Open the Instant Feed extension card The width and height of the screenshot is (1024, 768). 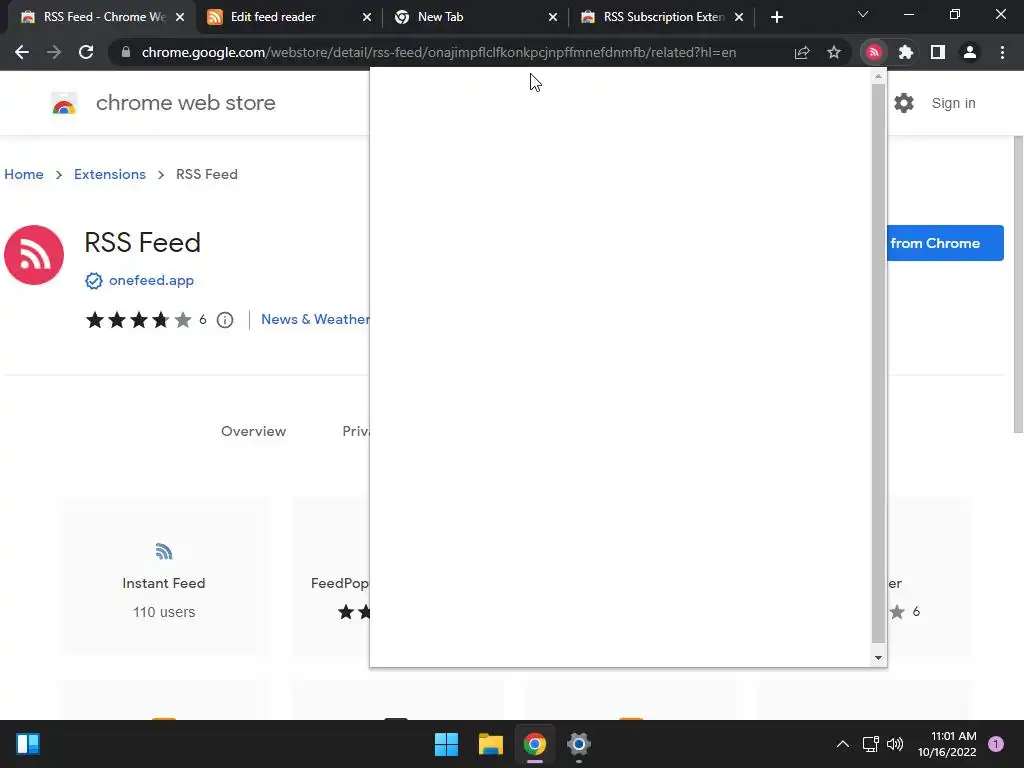click(x=164, y=577)
